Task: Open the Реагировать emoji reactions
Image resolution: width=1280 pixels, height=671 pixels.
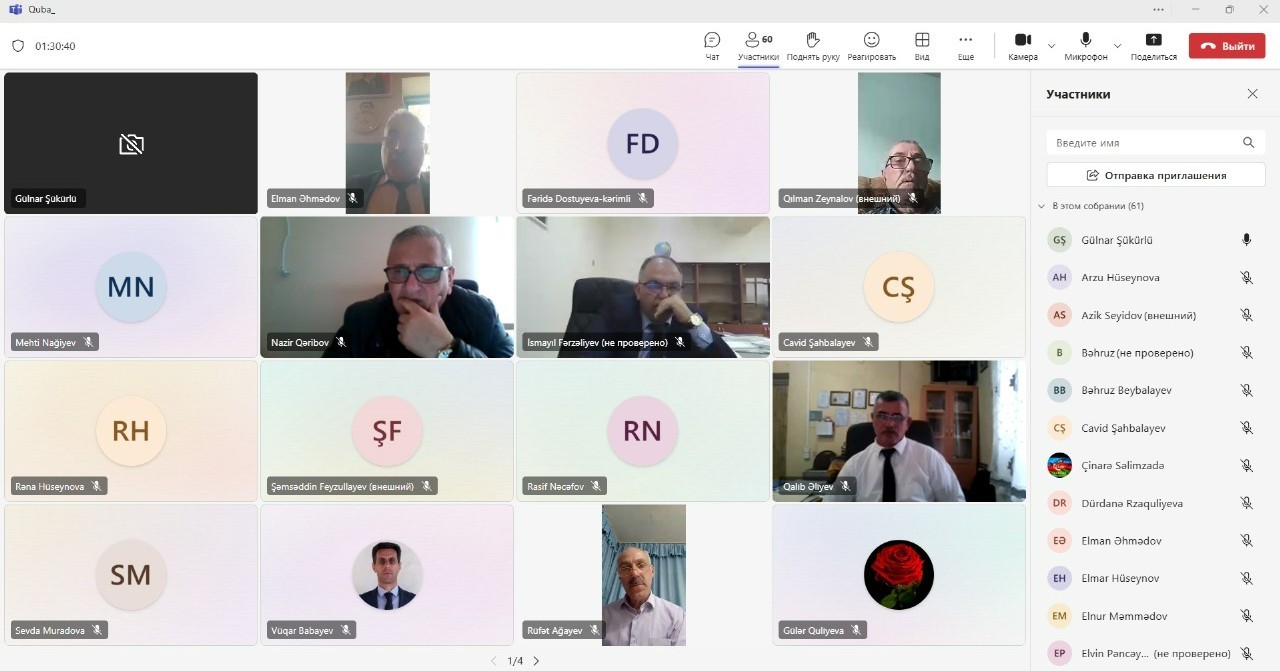Action: click(871, 40)
